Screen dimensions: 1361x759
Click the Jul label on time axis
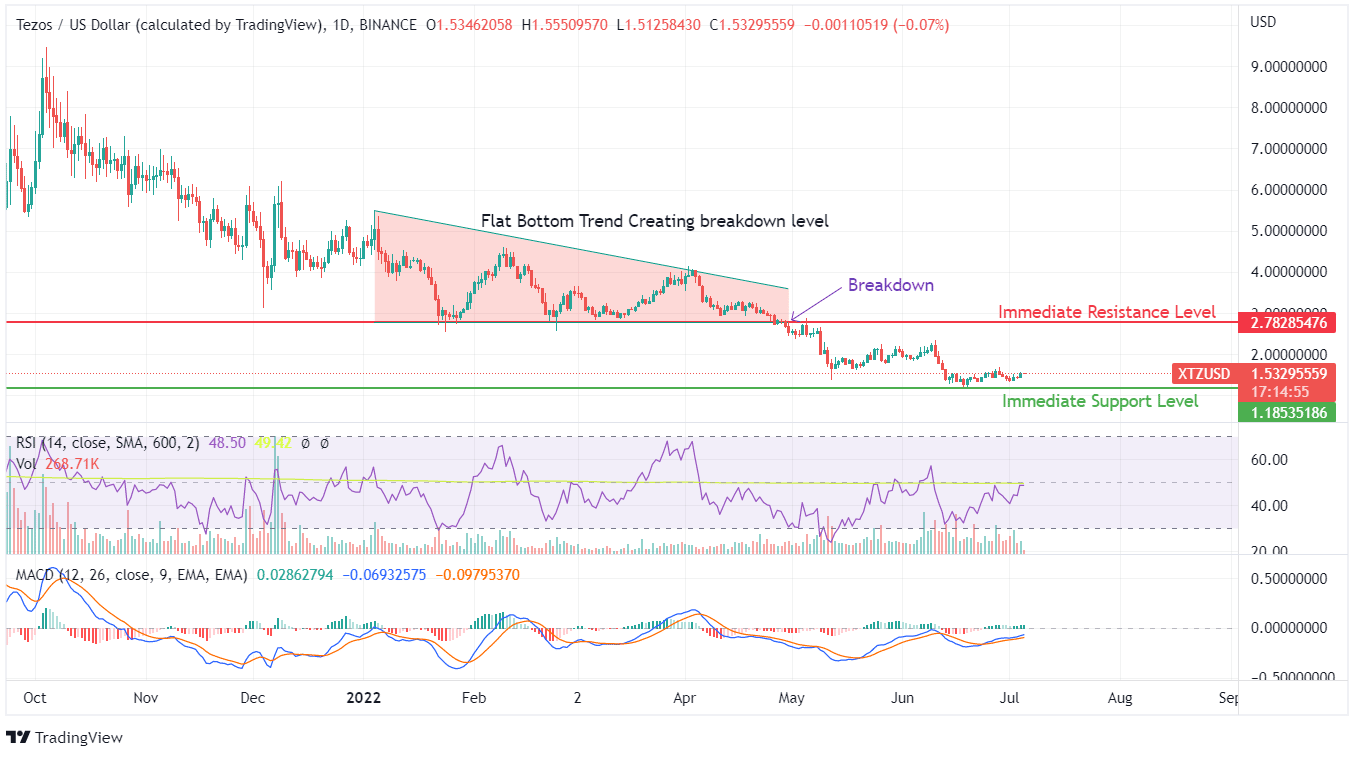pos(1011,698)
